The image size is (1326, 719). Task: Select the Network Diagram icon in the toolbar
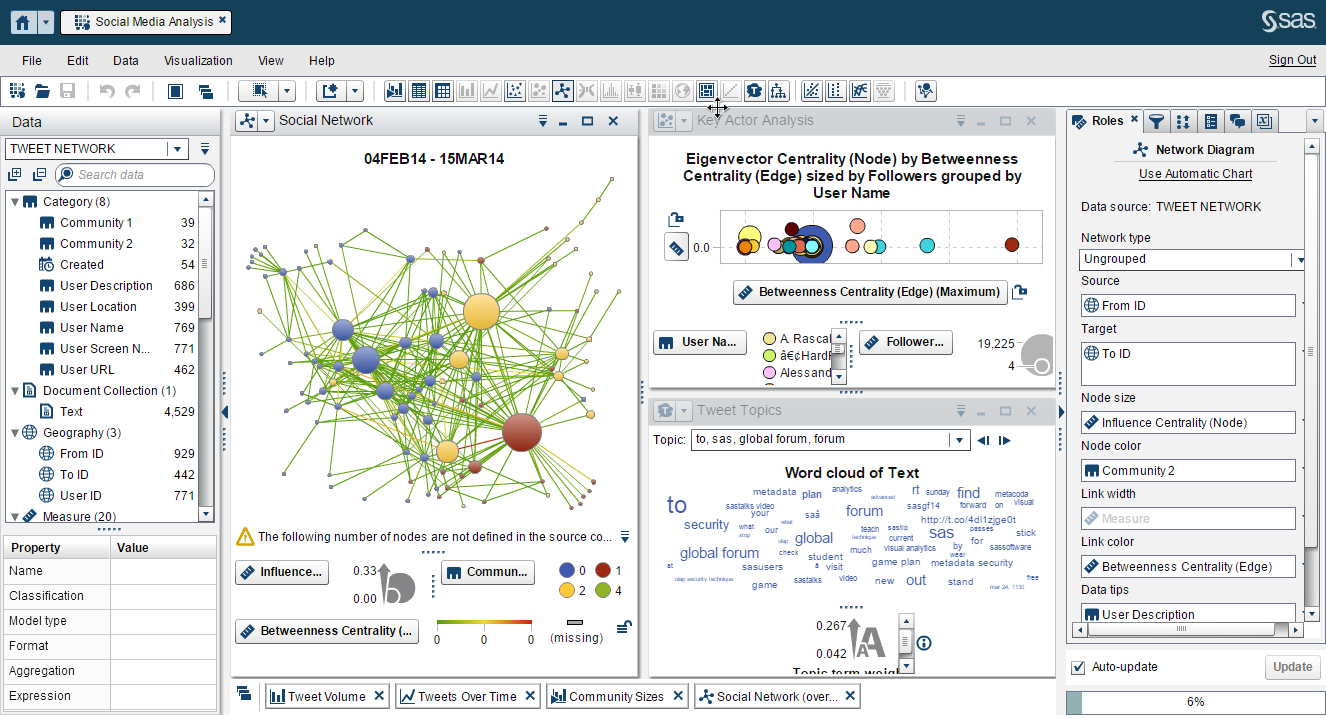(562, 91)
